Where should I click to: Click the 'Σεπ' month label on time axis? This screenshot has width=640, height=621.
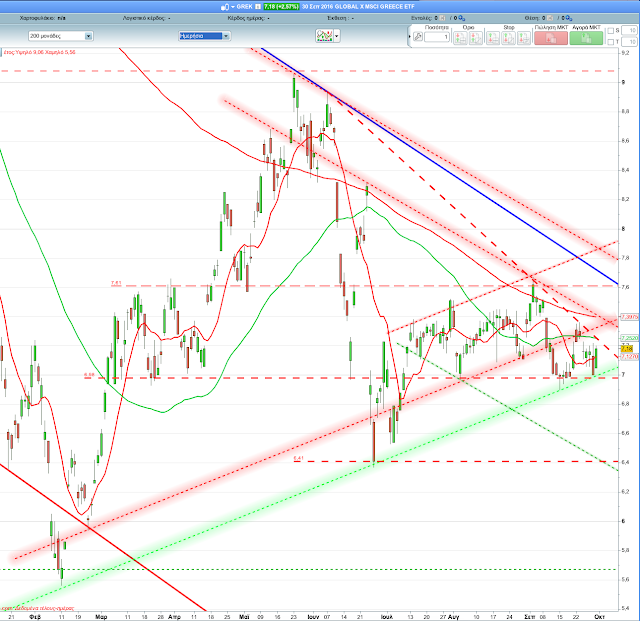coord(529,617)
